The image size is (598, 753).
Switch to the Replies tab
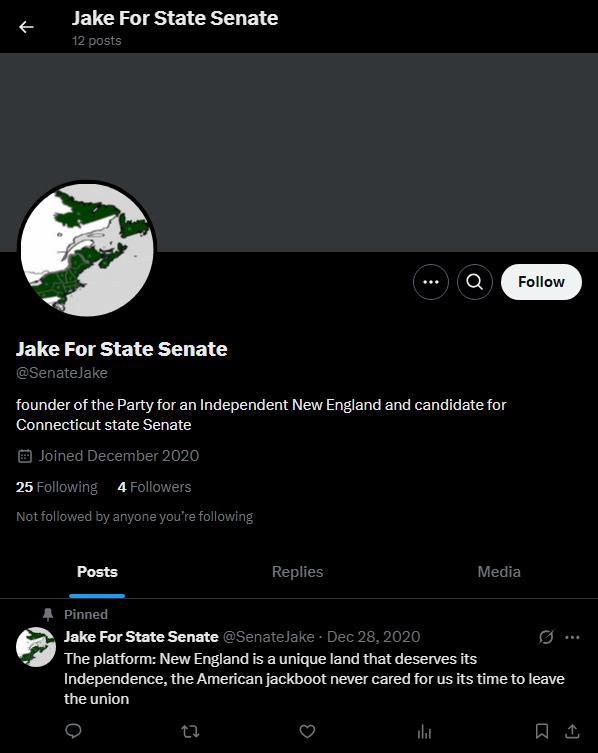(x=297, y=571)
